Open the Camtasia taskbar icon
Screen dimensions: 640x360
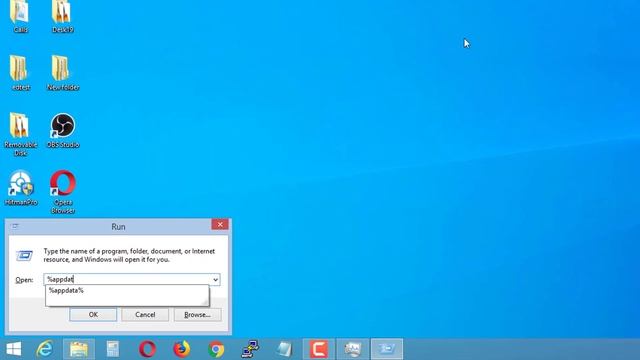click(x=319, y=349)
